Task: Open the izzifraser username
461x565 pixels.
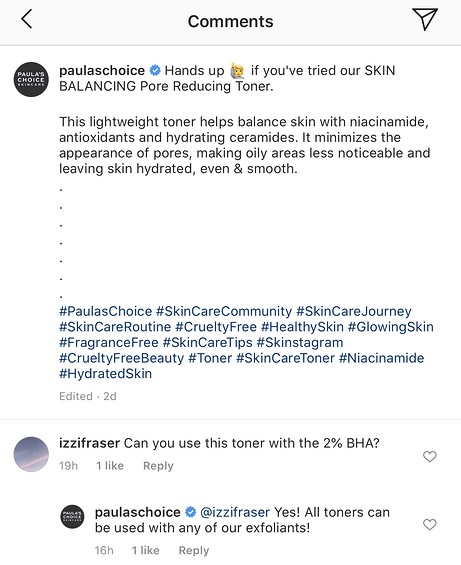Action: coord(89,443)
